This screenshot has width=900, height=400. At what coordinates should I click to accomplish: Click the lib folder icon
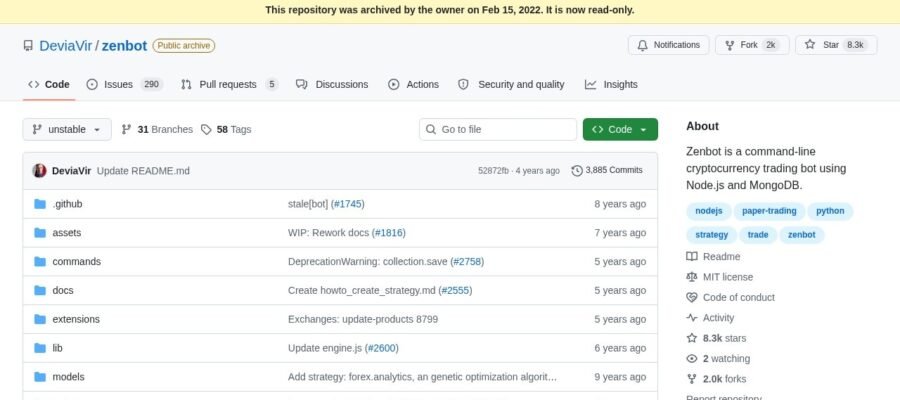tap(40, 348)
